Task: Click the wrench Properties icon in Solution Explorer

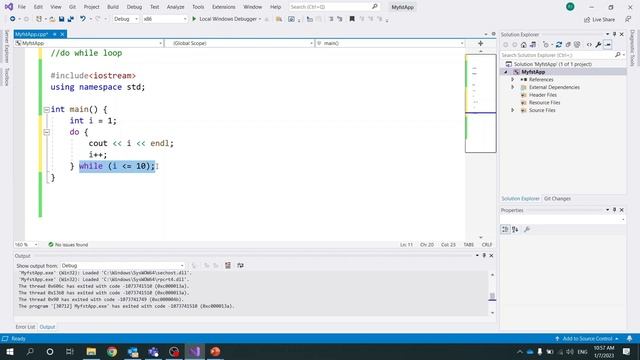Action: coord(598,45)
